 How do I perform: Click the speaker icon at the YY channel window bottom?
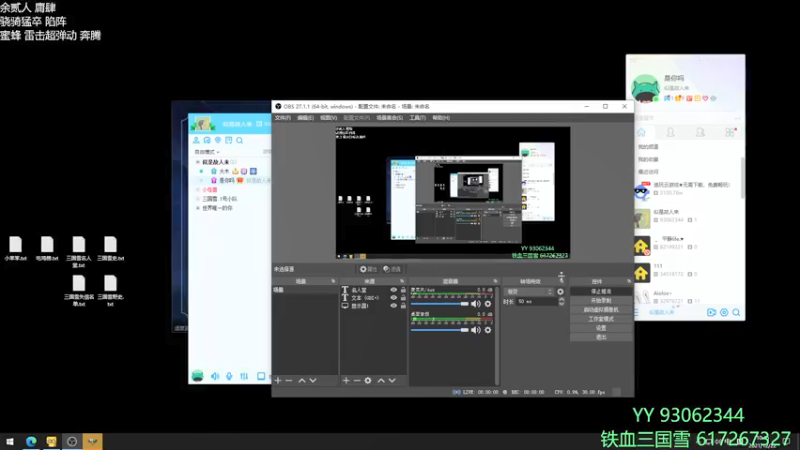(215, 376)
